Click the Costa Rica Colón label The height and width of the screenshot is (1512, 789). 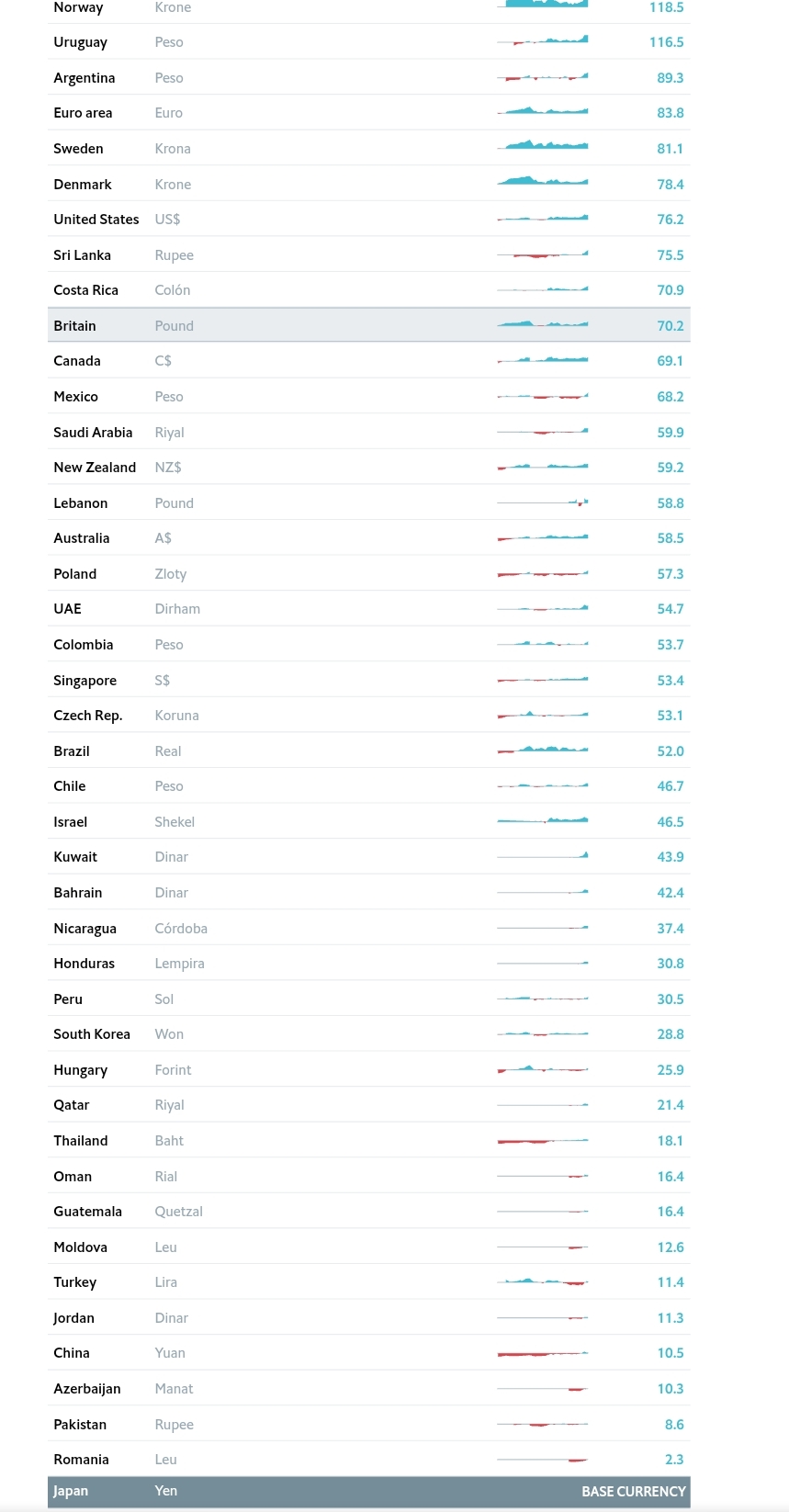tap(173, 290)
